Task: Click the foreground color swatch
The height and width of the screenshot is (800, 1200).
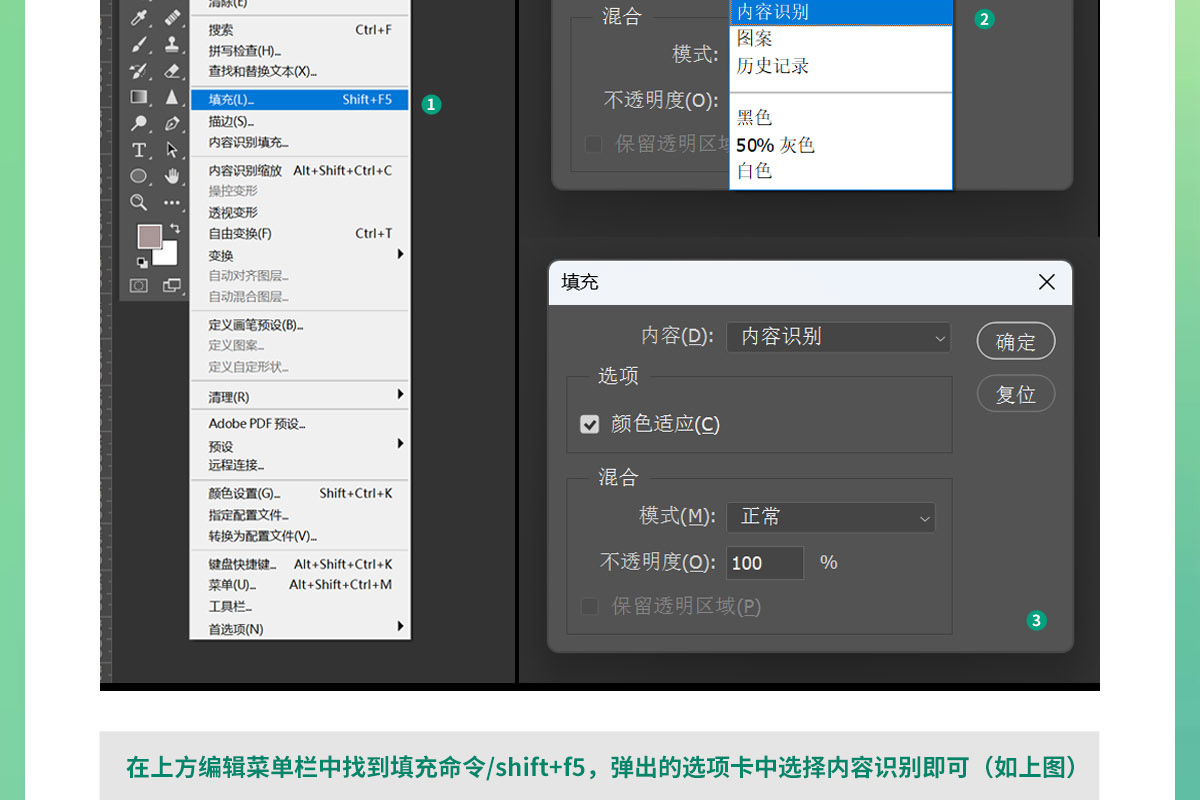Action: click(149, 236)
